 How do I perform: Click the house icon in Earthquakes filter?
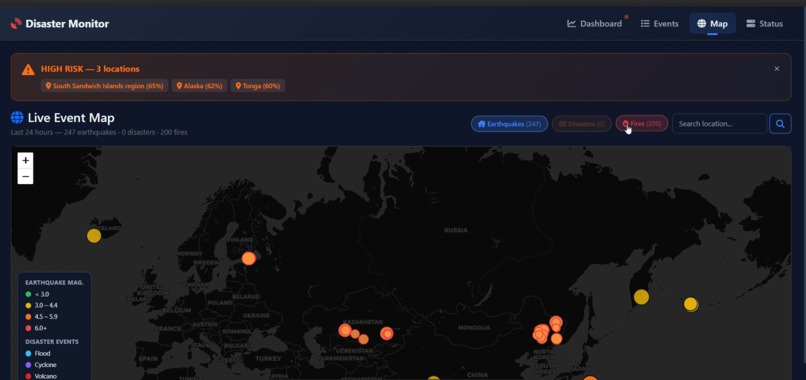pos(482,124)
